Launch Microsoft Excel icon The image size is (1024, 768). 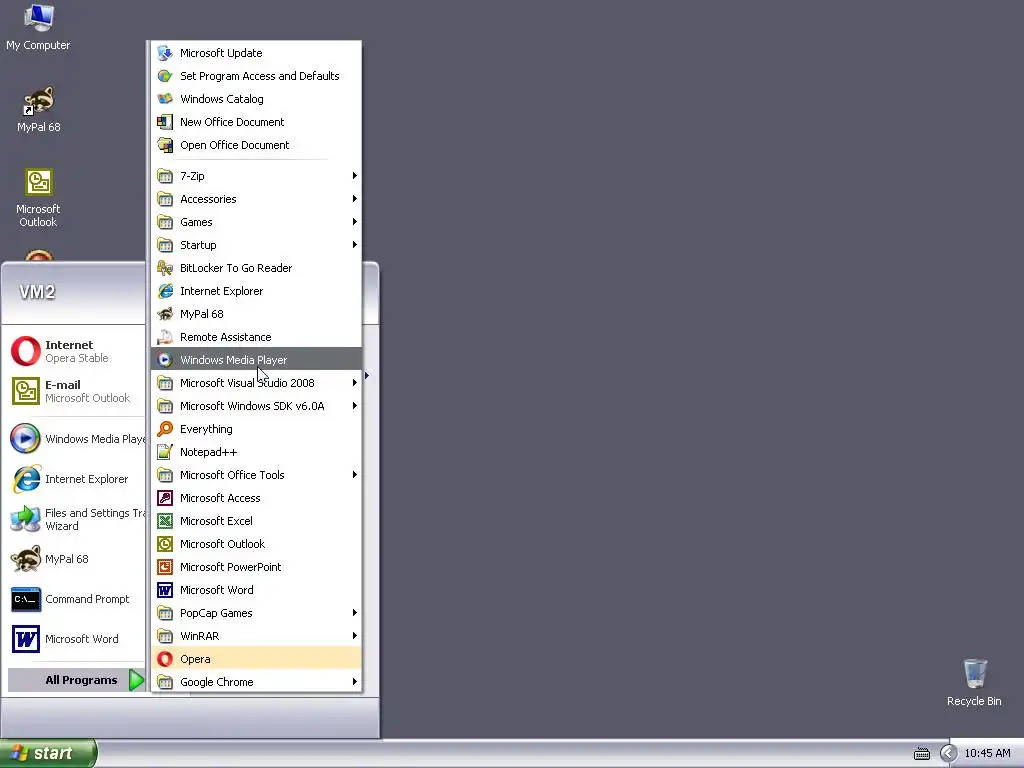coord(165,521)
